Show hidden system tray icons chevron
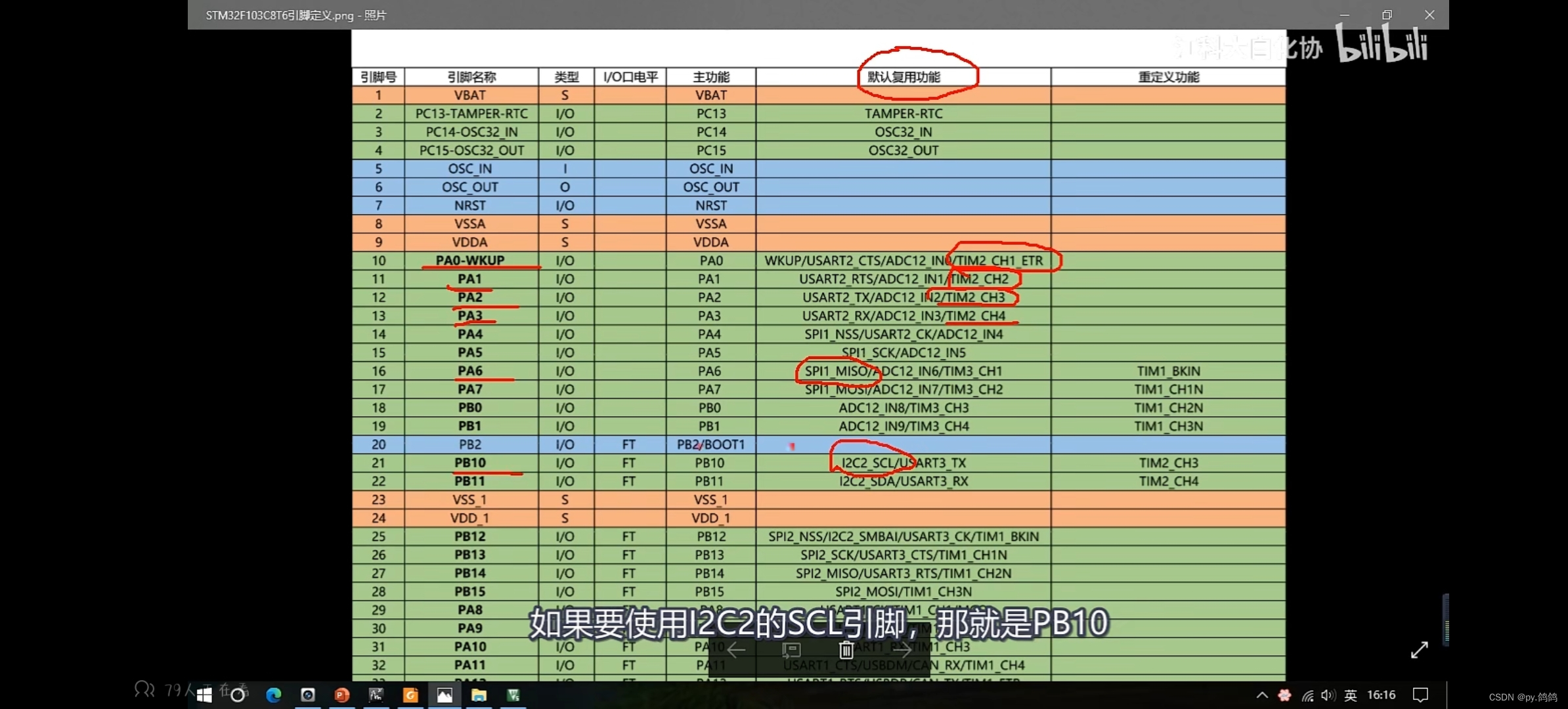Screen dimensions: 1568x709 point(1262,695)
